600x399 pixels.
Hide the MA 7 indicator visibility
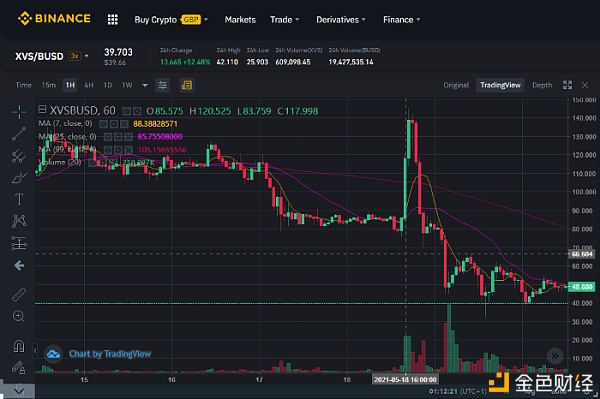point(103,124)
